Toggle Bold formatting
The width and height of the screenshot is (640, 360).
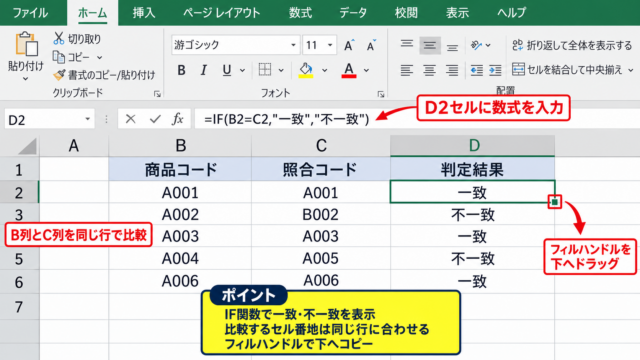click(181, 70)
